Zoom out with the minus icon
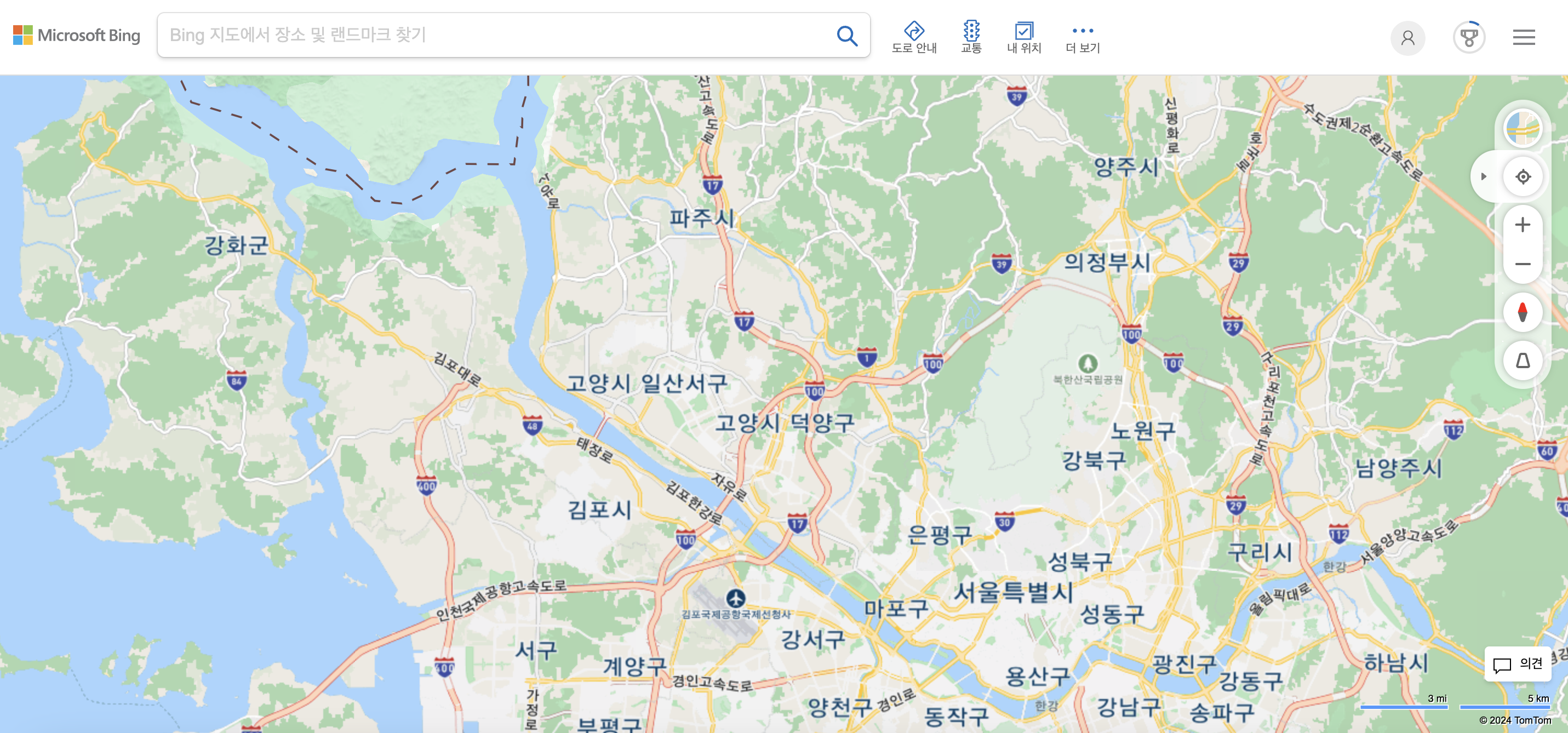 coord(1523,264)
